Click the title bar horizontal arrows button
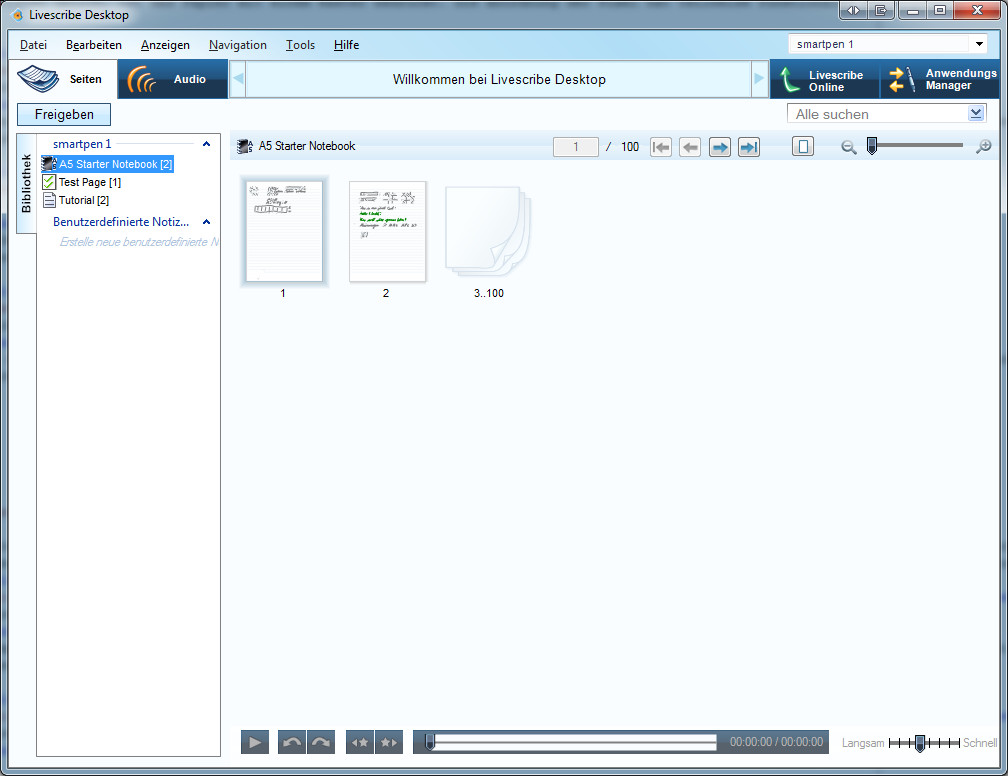The image size is (1008, 776). [853, 10]
